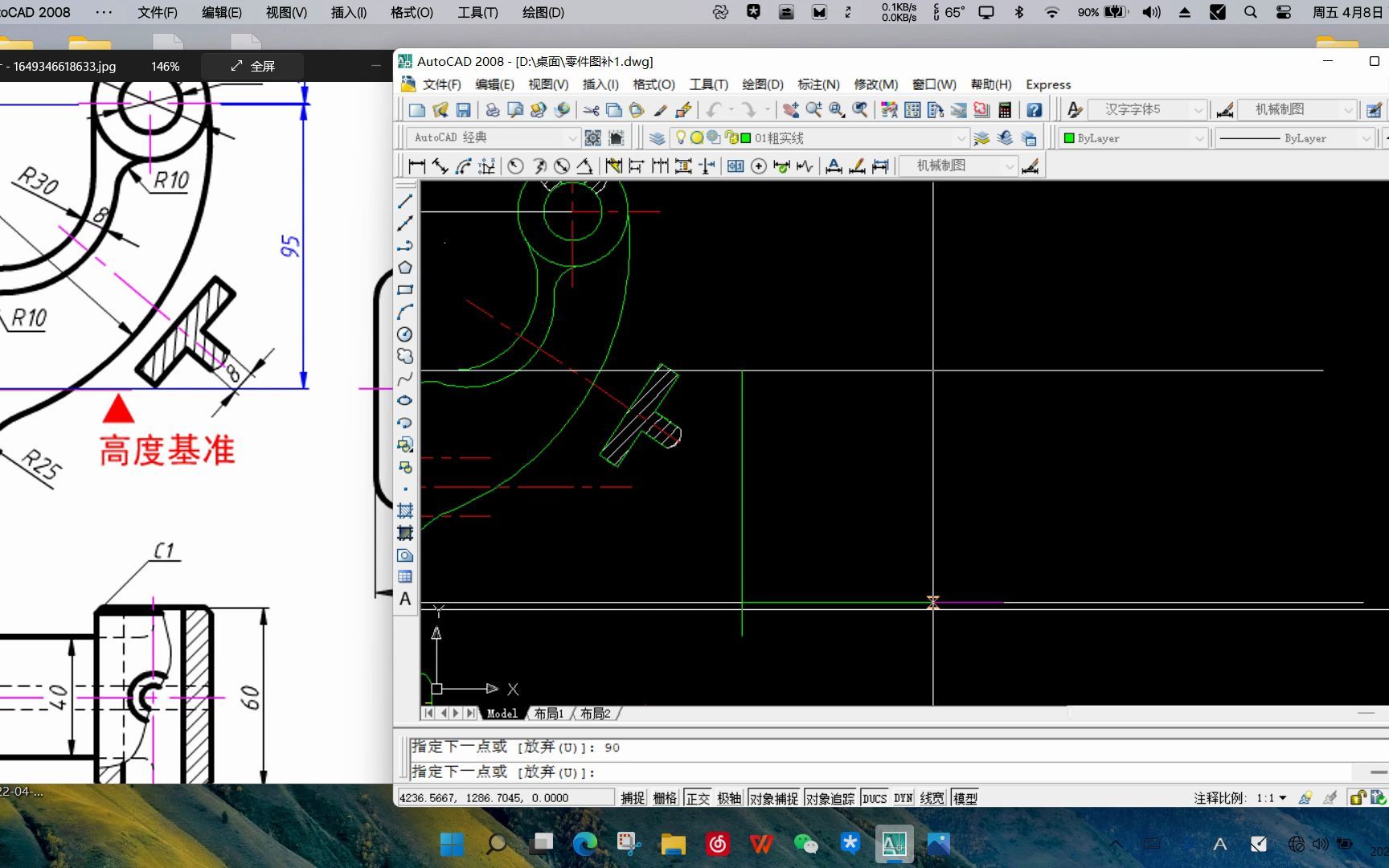Select the Circle tool
Screen dimensions: 1389x868
[405, 334]
